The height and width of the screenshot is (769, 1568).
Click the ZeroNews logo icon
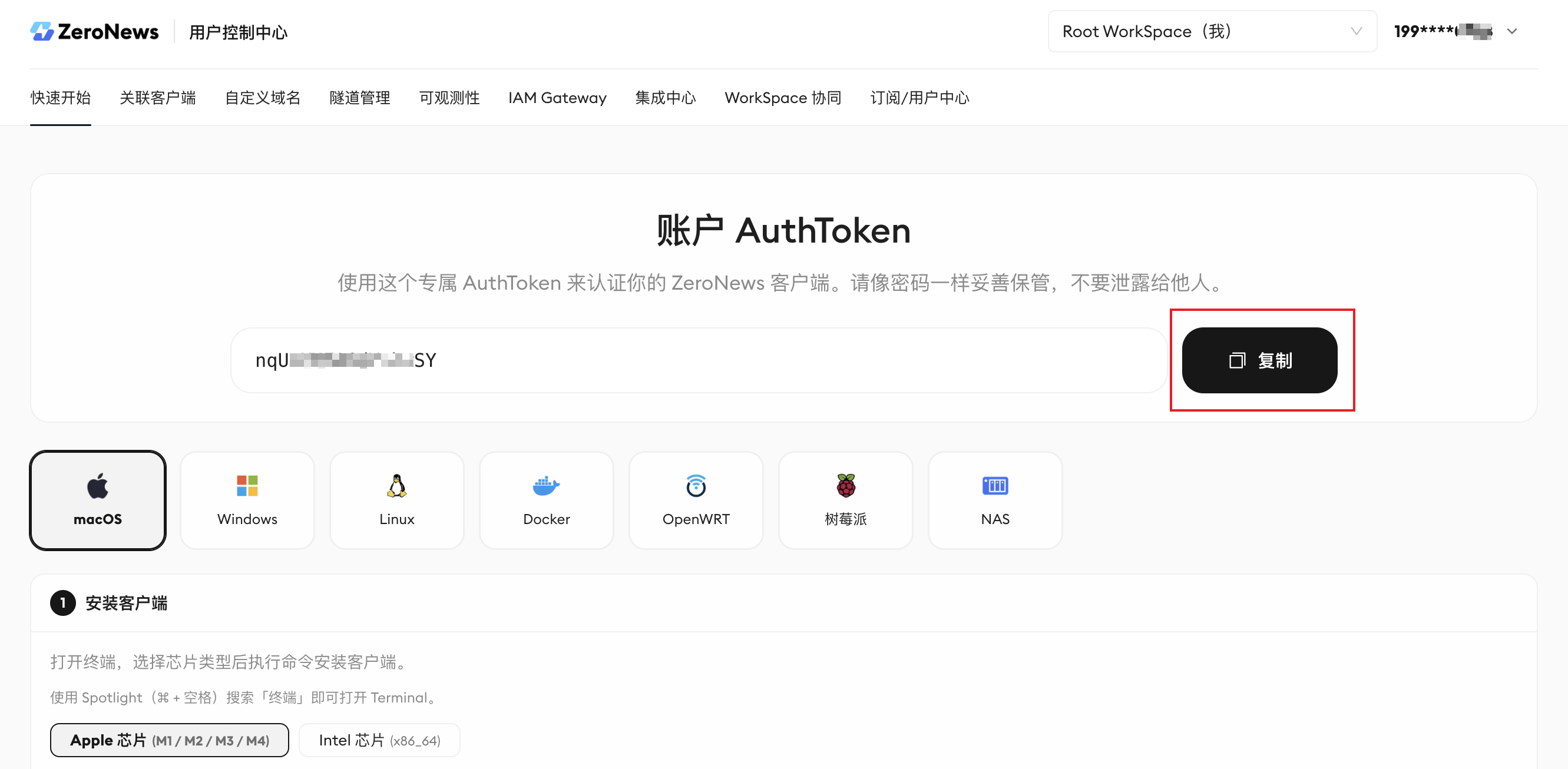coord(42,32)
